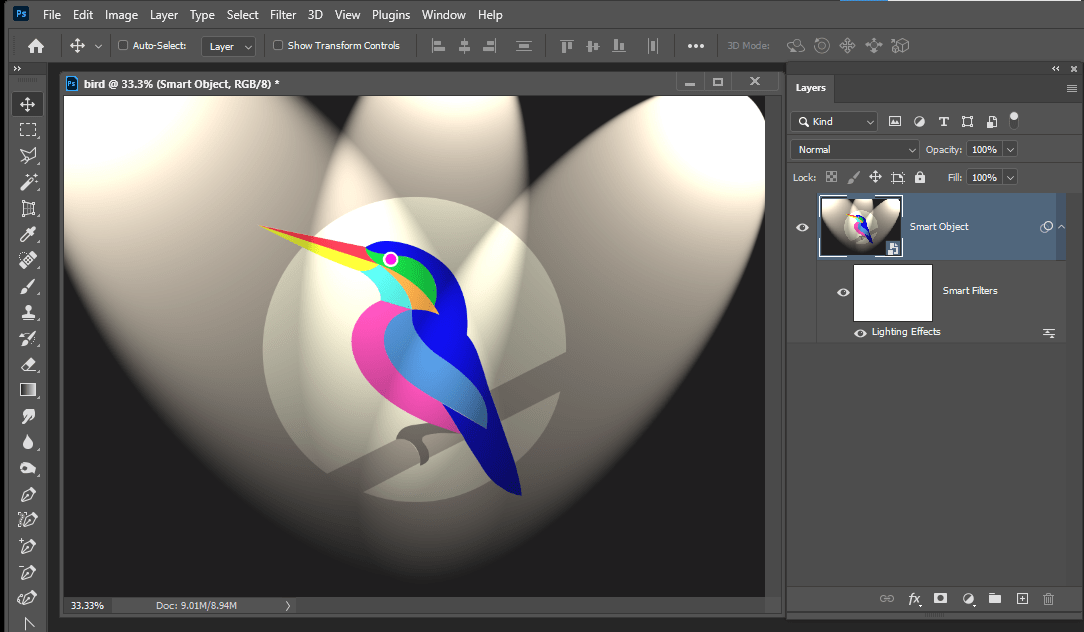Click the Add layer mask icon

[x=940, y=598]
